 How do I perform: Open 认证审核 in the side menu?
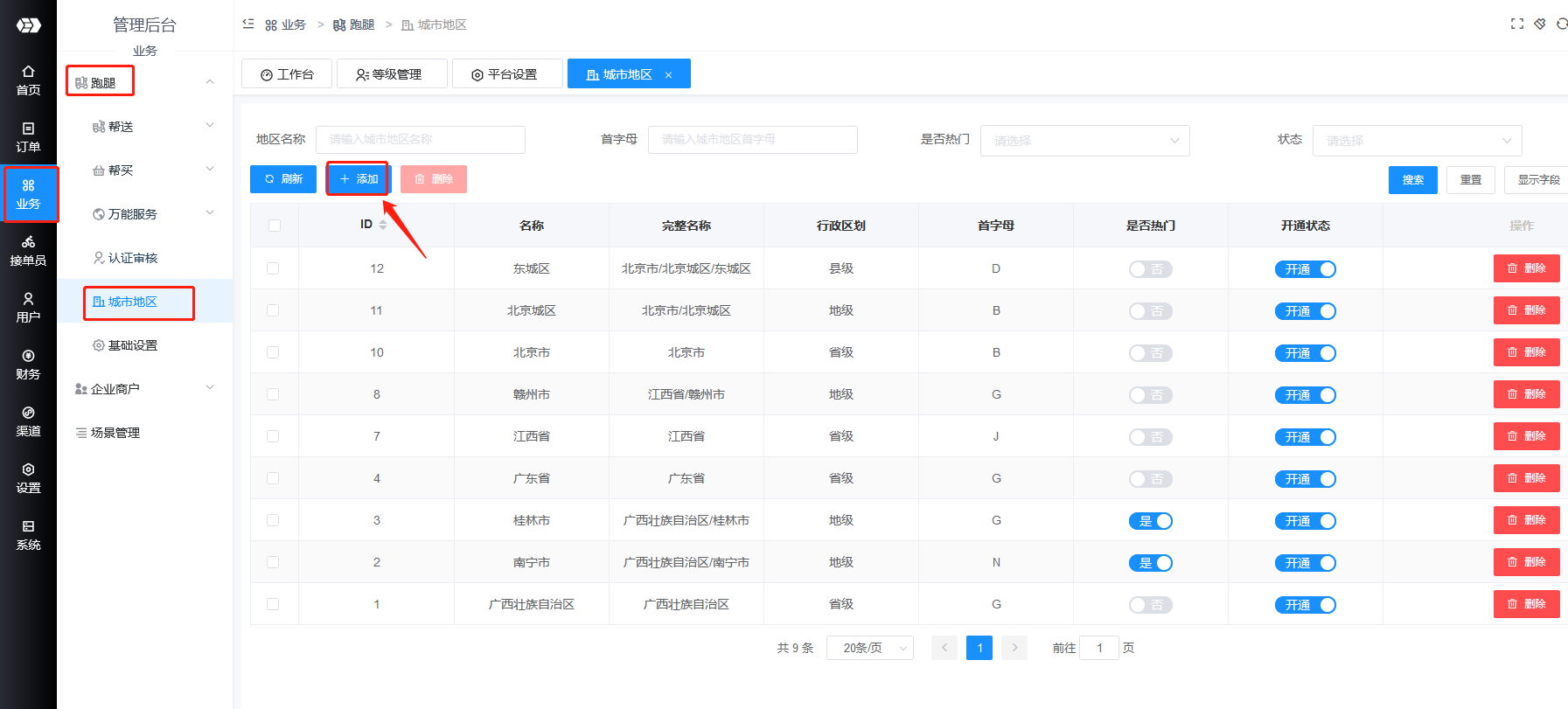pos(145,258)
